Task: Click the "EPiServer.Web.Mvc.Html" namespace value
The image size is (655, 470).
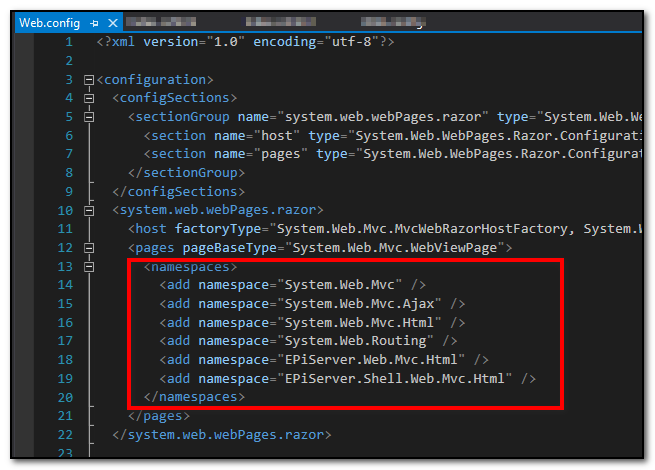Action: pyautogui.click(x=373, y=360)
